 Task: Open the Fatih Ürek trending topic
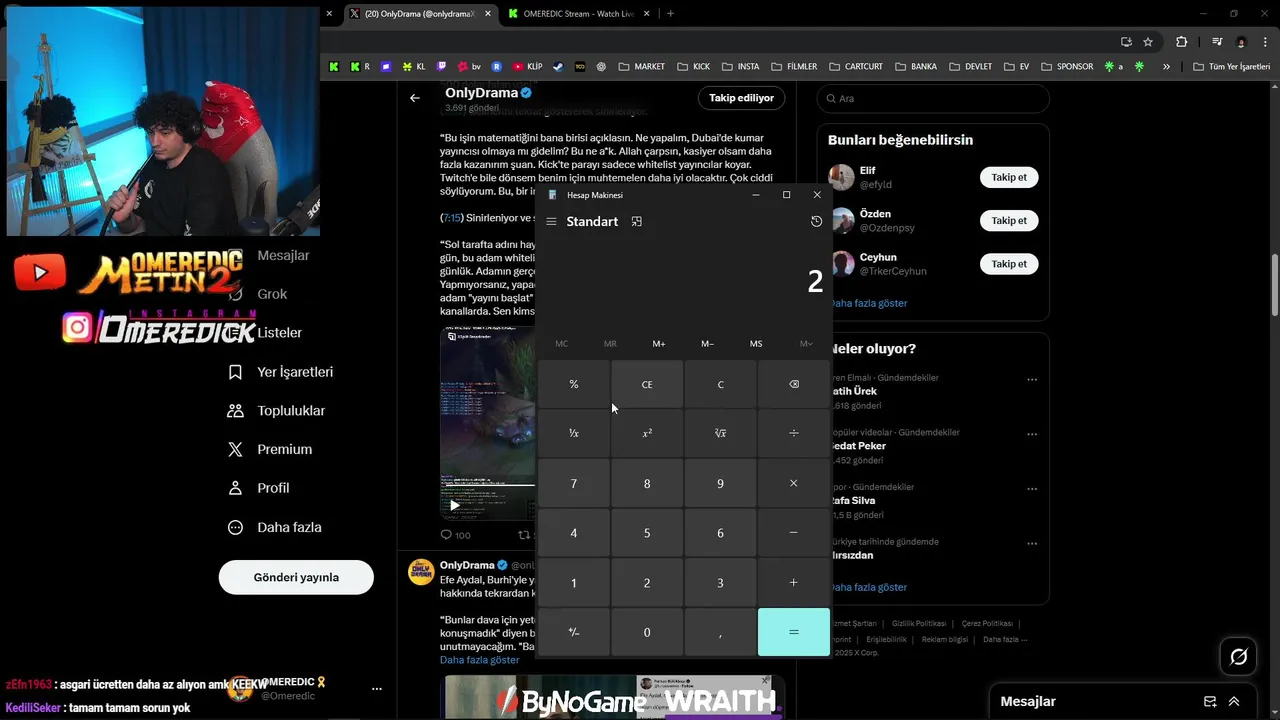click(933, 391)
